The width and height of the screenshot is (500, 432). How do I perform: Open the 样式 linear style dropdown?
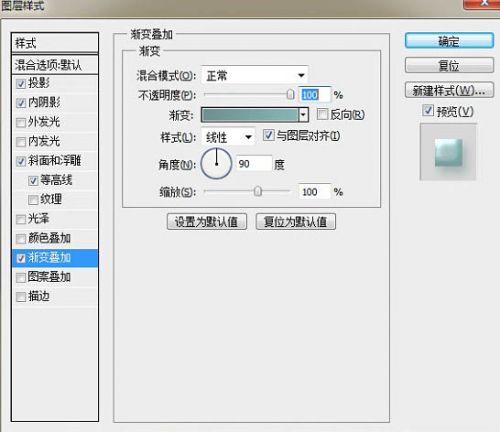(228, 137)
